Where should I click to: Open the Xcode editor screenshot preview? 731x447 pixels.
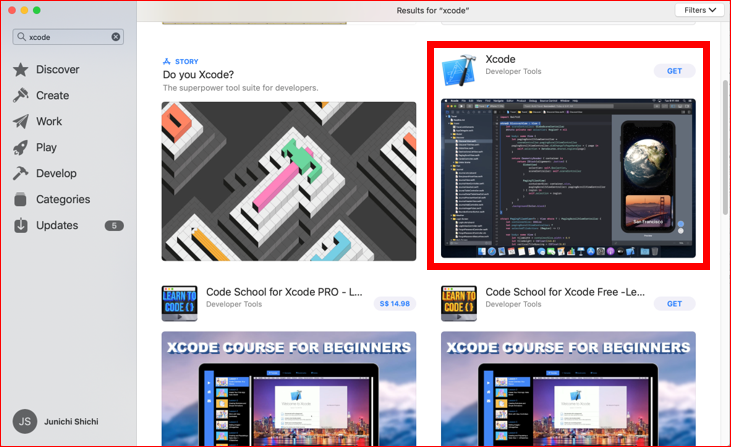tap(568, 178)
